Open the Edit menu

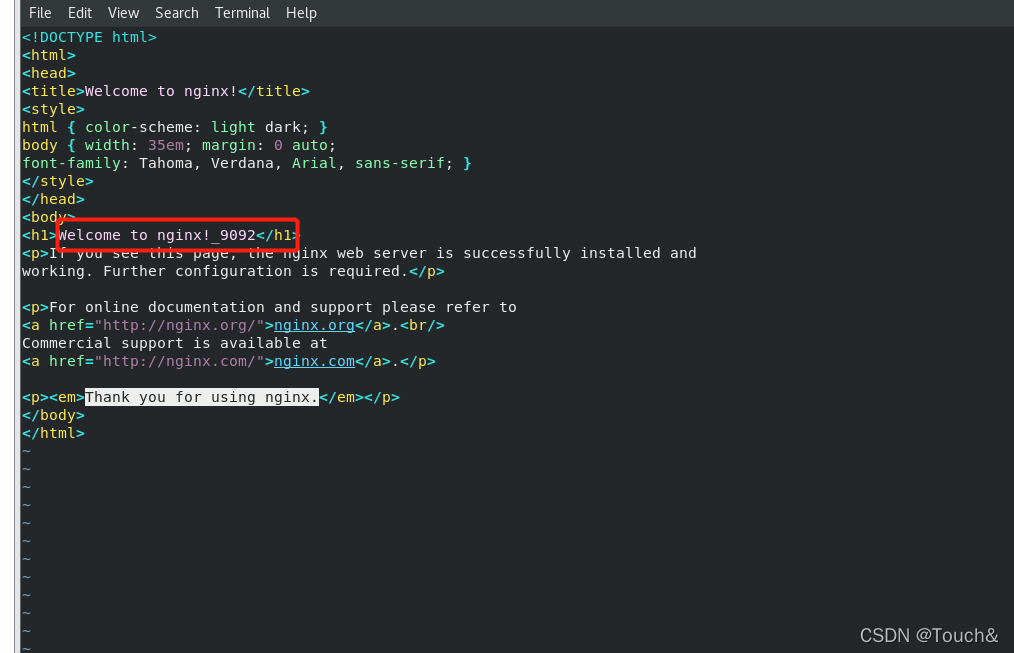click(x=80, y=13)
